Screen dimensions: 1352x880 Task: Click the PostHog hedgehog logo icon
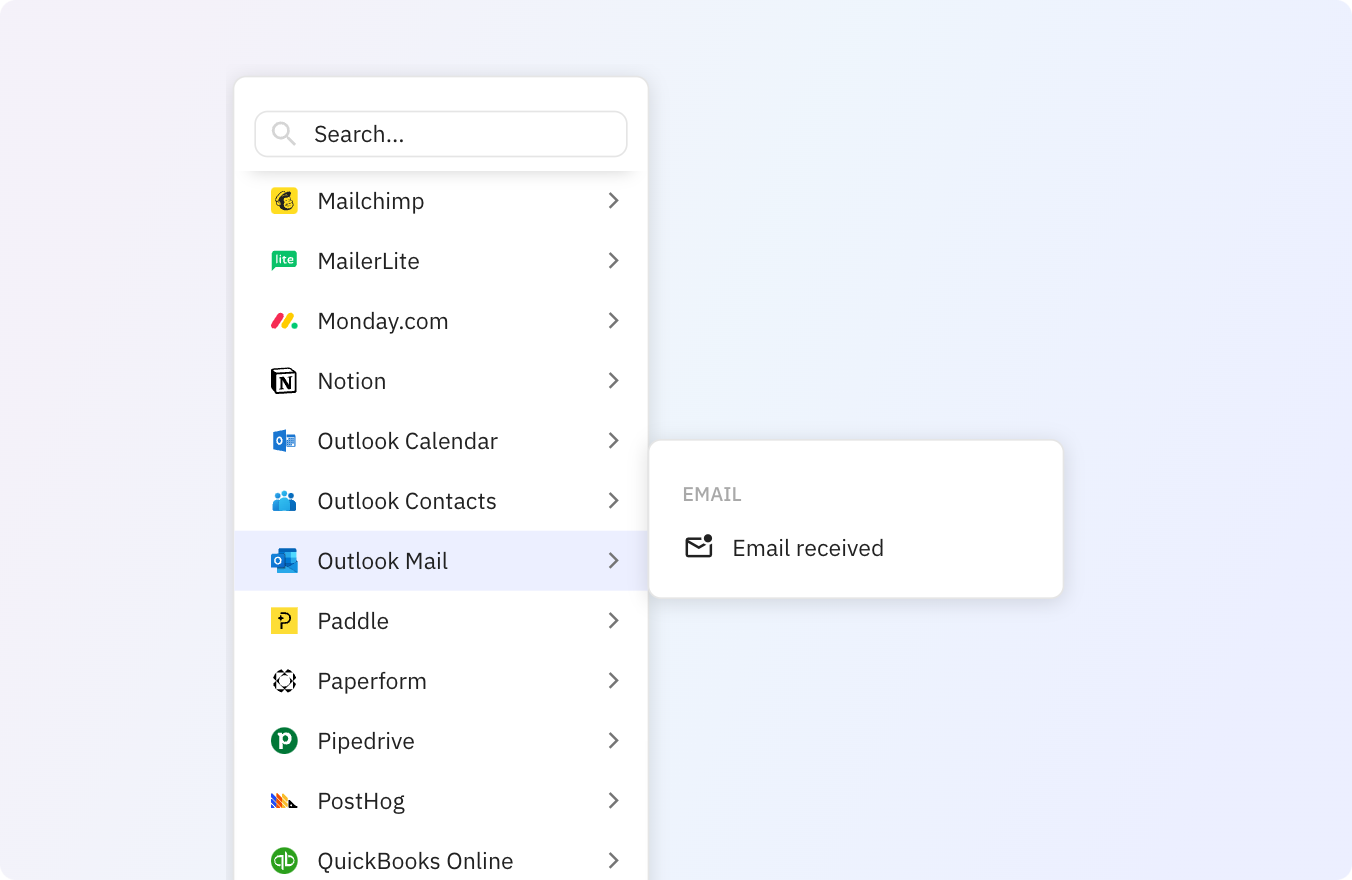pyautogui.click(x=284, y=801)
